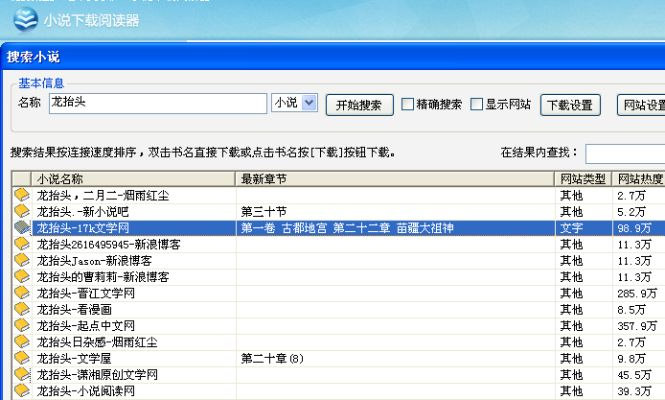Enable the 精确搜索 checkbox
This screenshot has height=400, width=665.
(x=407, y=104)
